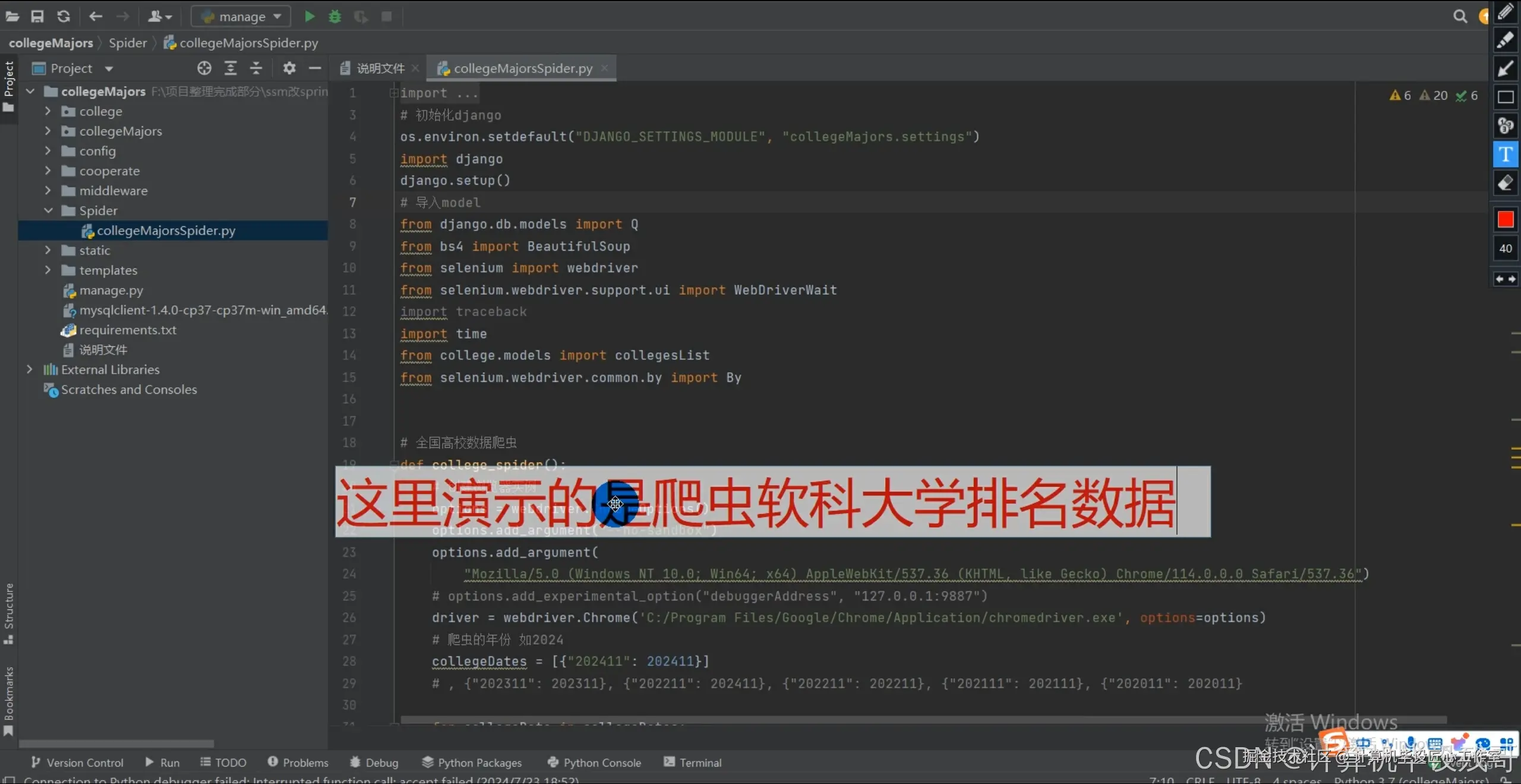Viewport: 1521px width, 784px height.
Task: Click the Select Opened File target icon
Action: tap(204, 68)
